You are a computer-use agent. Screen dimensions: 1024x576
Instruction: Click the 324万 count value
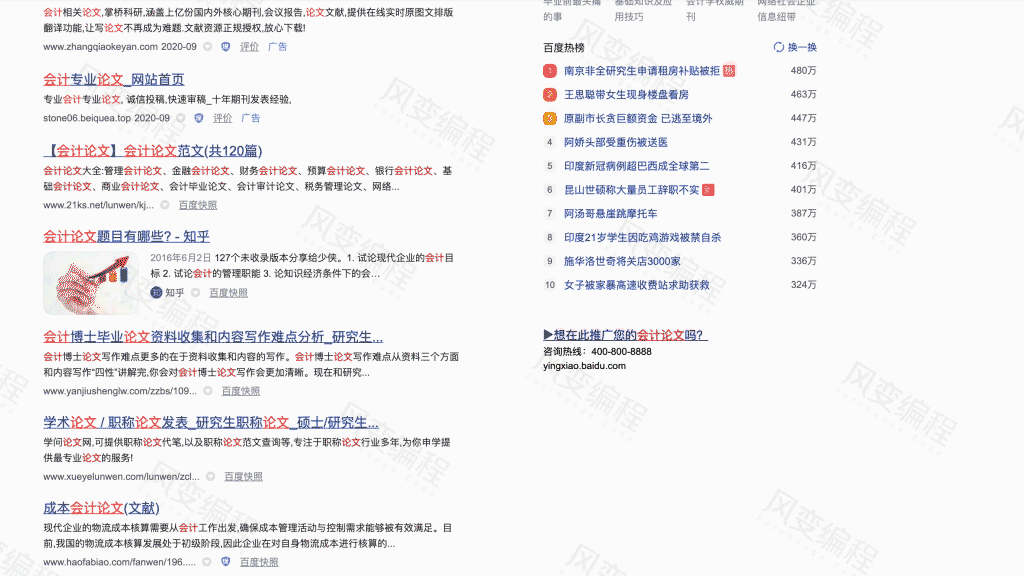(803, 285)
